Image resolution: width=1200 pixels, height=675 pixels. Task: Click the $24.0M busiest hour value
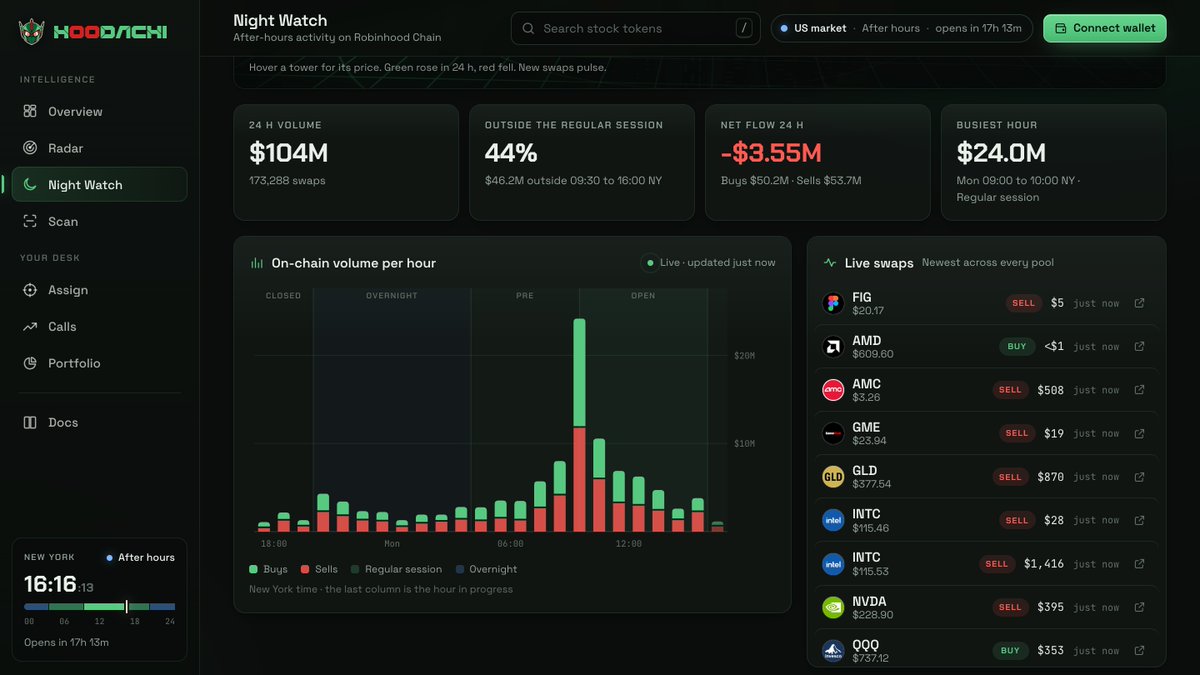(x=1001, y=153)
